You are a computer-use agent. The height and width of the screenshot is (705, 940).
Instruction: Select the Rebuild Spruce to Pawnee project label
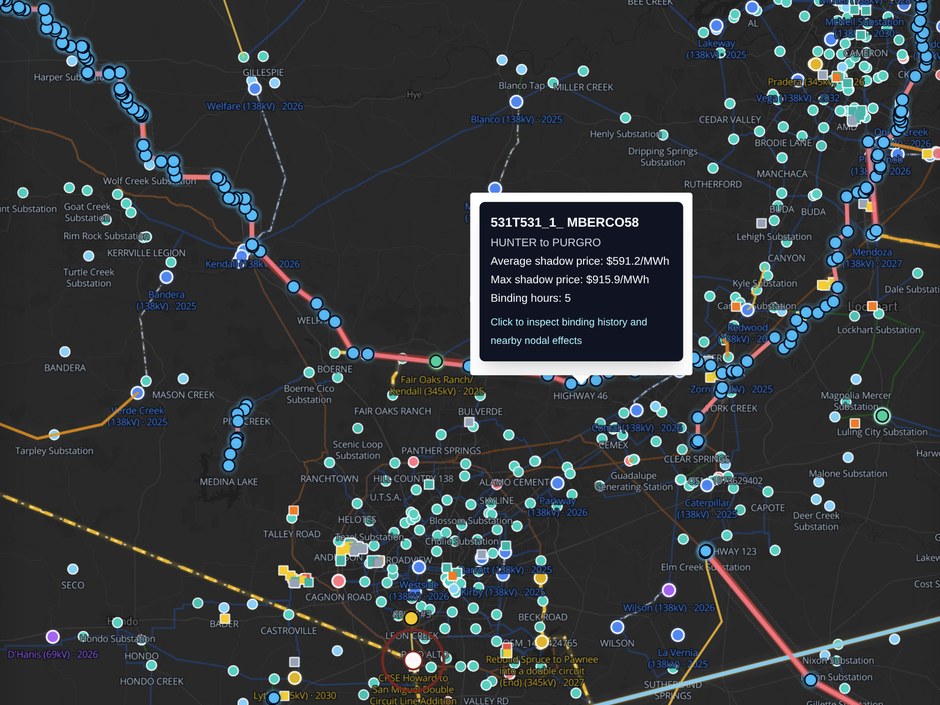pos(542,671)
